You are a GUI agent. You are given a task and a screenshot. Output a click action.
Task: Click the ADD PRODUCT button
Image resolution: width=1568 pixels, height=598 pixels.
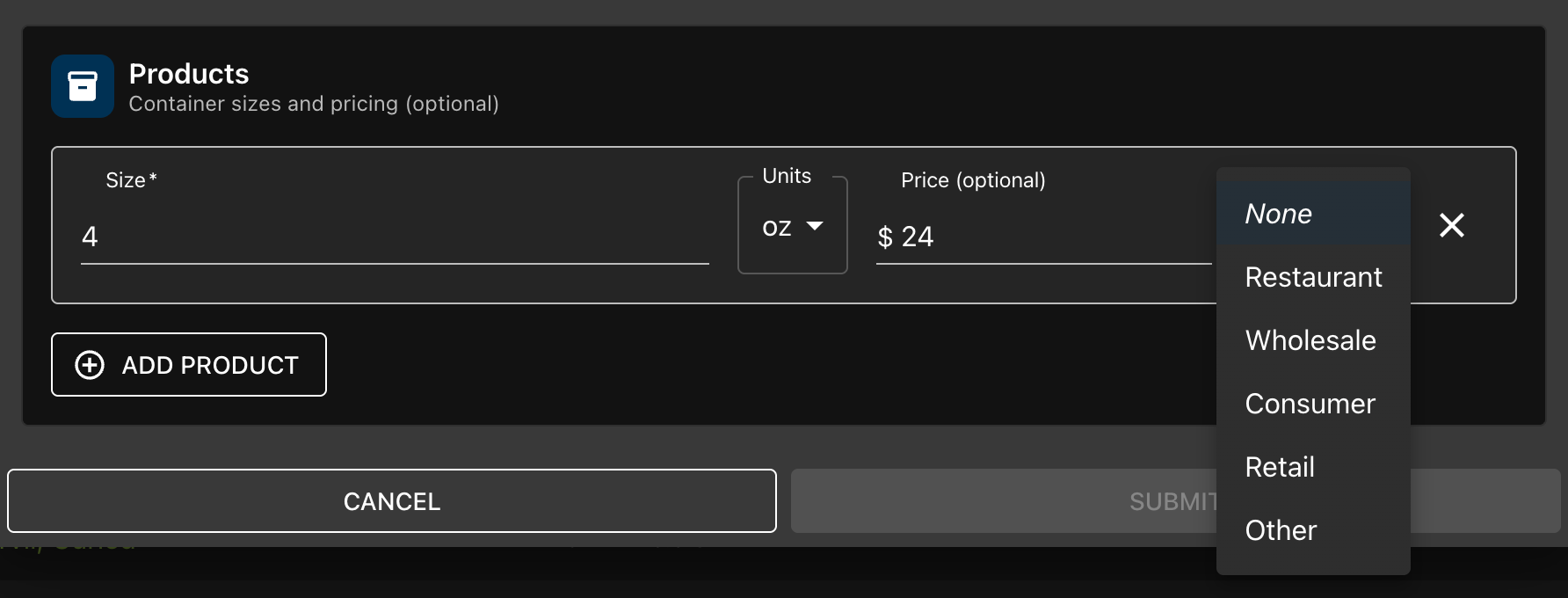click(x=189, y=364)
